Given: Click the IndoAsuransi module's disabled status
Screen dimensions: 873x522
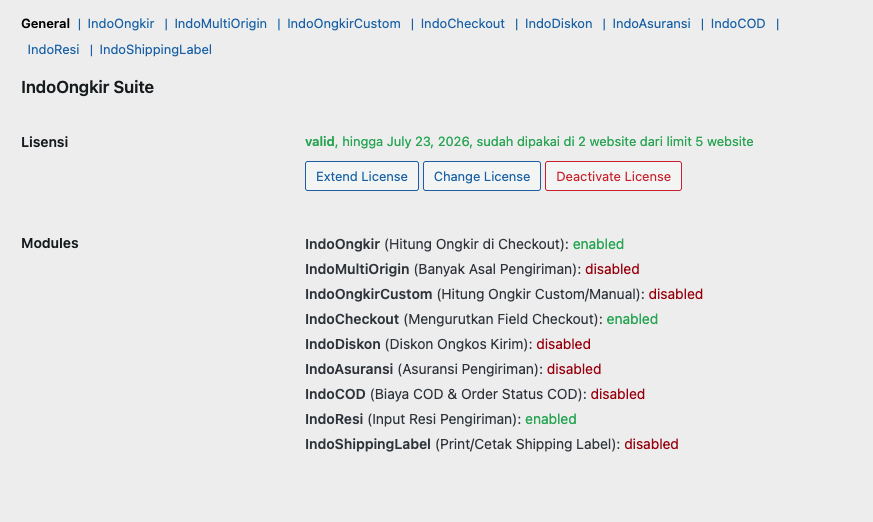Looking at the screenshot, I should pyautogui.click(x=574, y=369).
